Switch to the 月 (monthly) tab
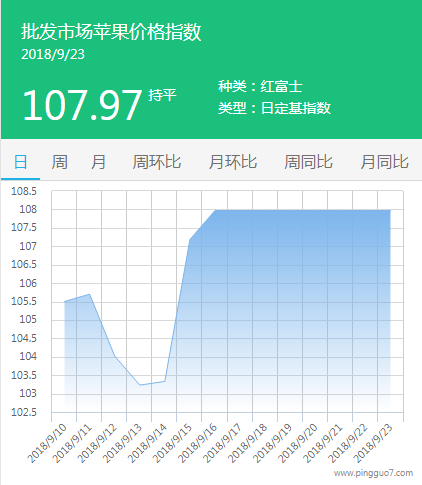This screenshot has height=485, width=422. pos(98,162)
